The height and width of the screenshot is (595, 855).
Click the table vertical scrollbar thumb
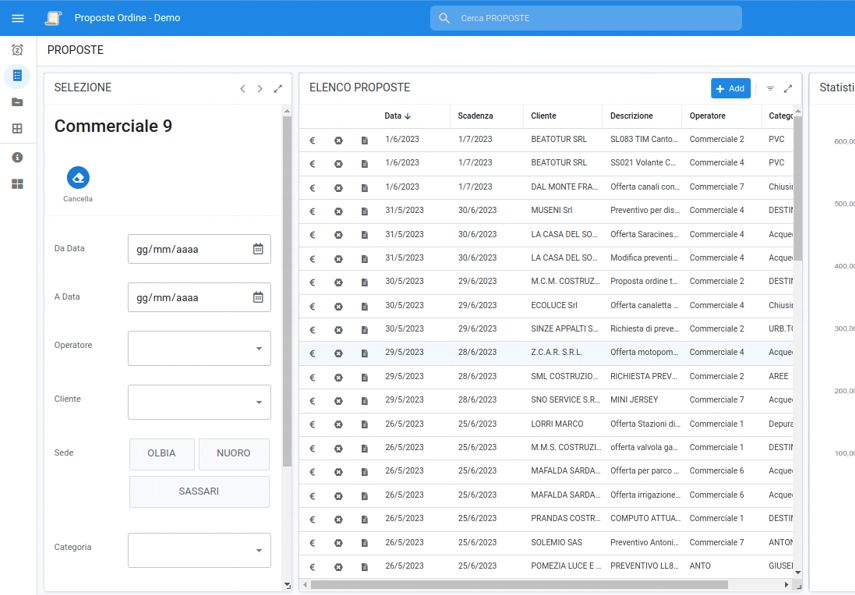pos(797,188)
